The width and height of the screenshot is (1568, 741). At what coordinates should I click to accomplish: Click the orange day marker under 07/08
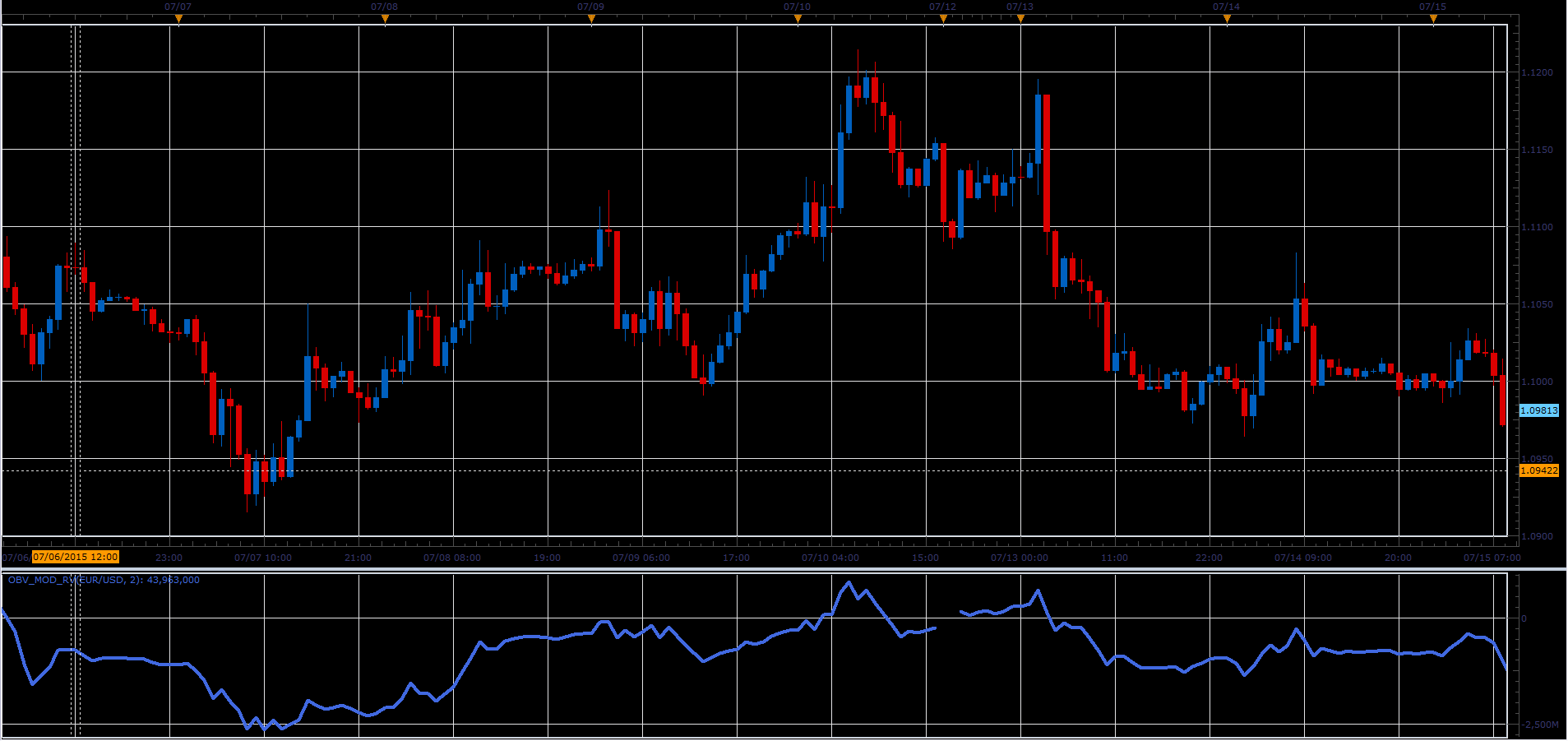pyautogui.click(x=385, y=20)
